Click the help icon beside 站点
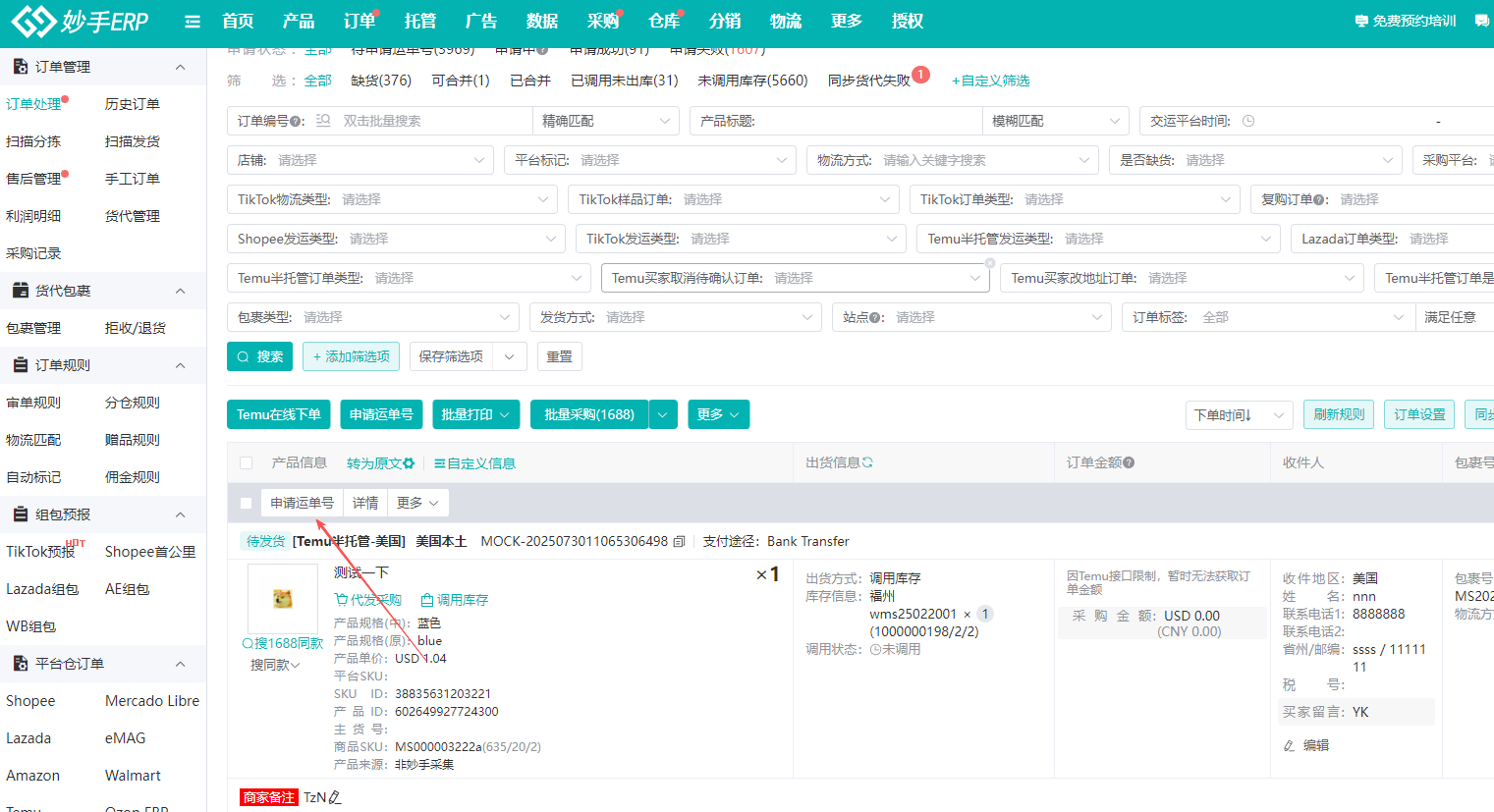This screenshot has height=812, width=1494. tap(875, 317)
